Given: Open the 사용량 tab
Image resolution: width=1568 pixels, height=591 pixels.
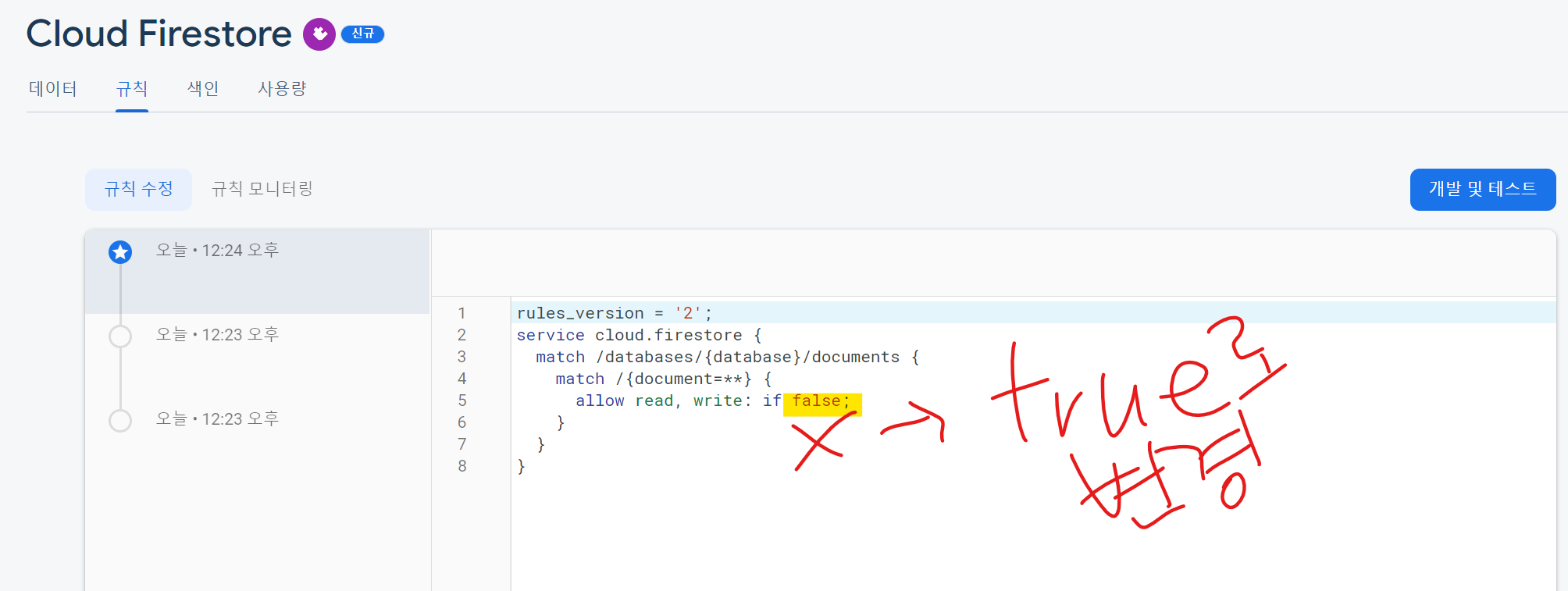Looking at the screenshot, I should (282, 89).
